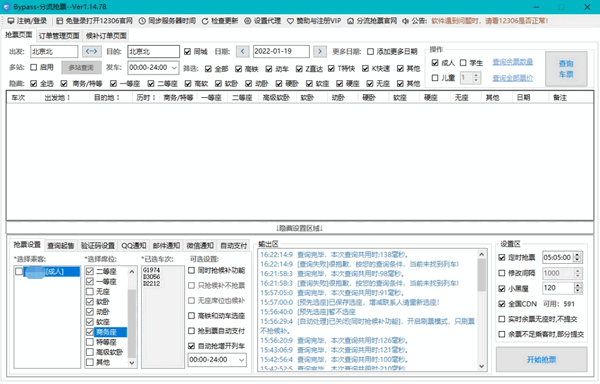This screenshot has width=600, height=384.
Task: Swap departure and destination stations
Action: [x=91, y=51]
